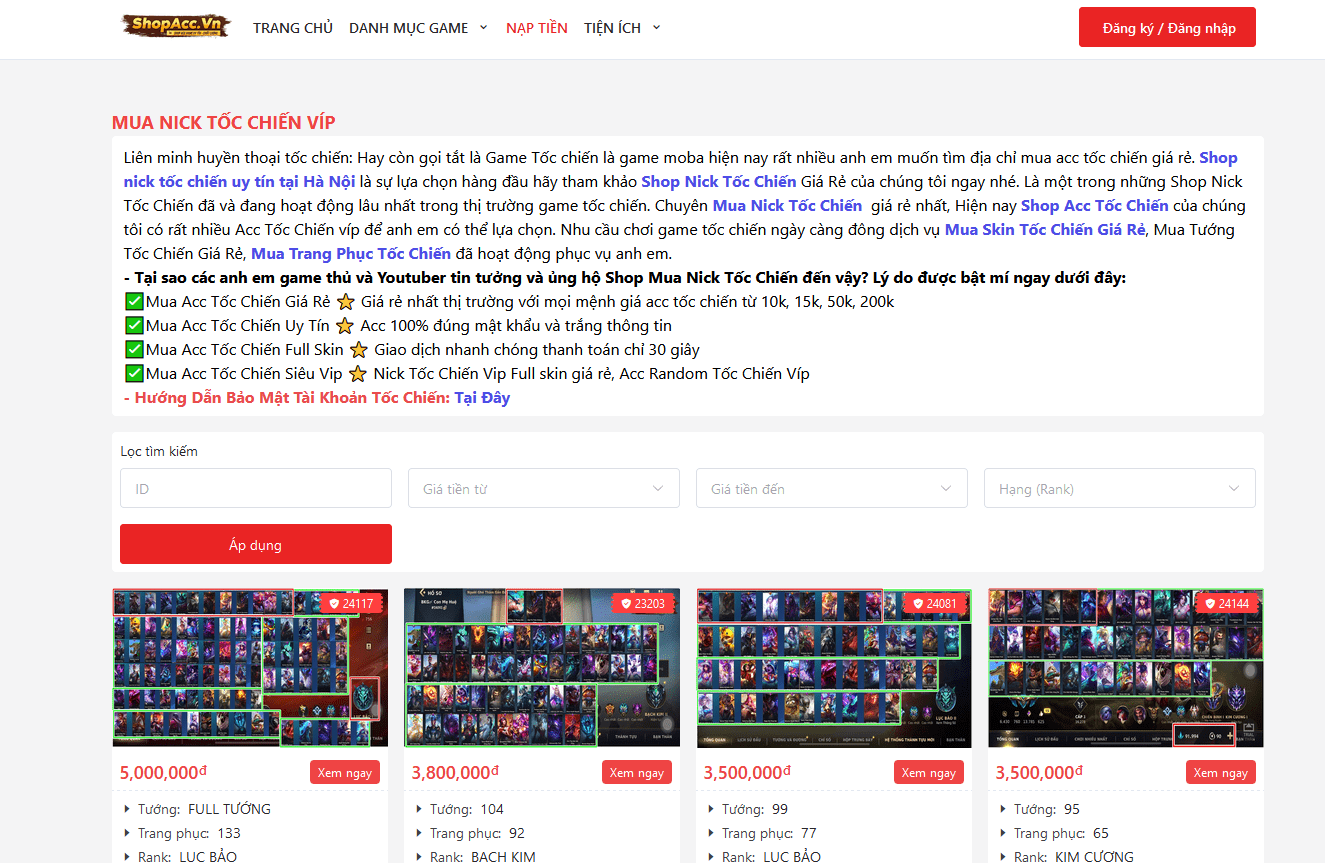Apply filters with the Áp dụng button
This screenshot has width=1325, height=863.
pyautogui.click(x=256, y=544)
